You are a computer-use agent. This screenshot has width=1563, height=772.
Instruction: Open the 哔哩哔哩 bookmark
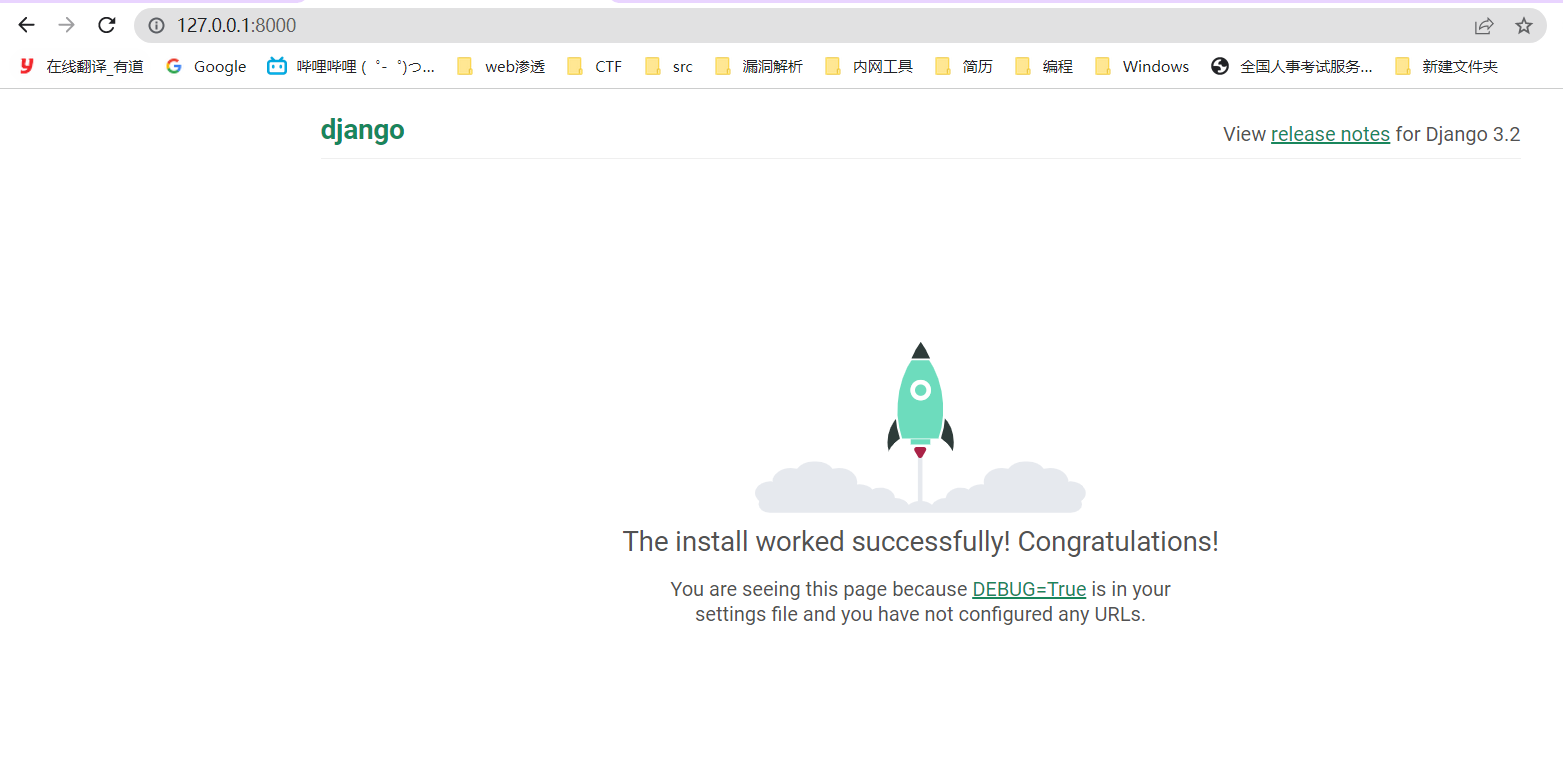pyautogui.click(x=351, y=67)
